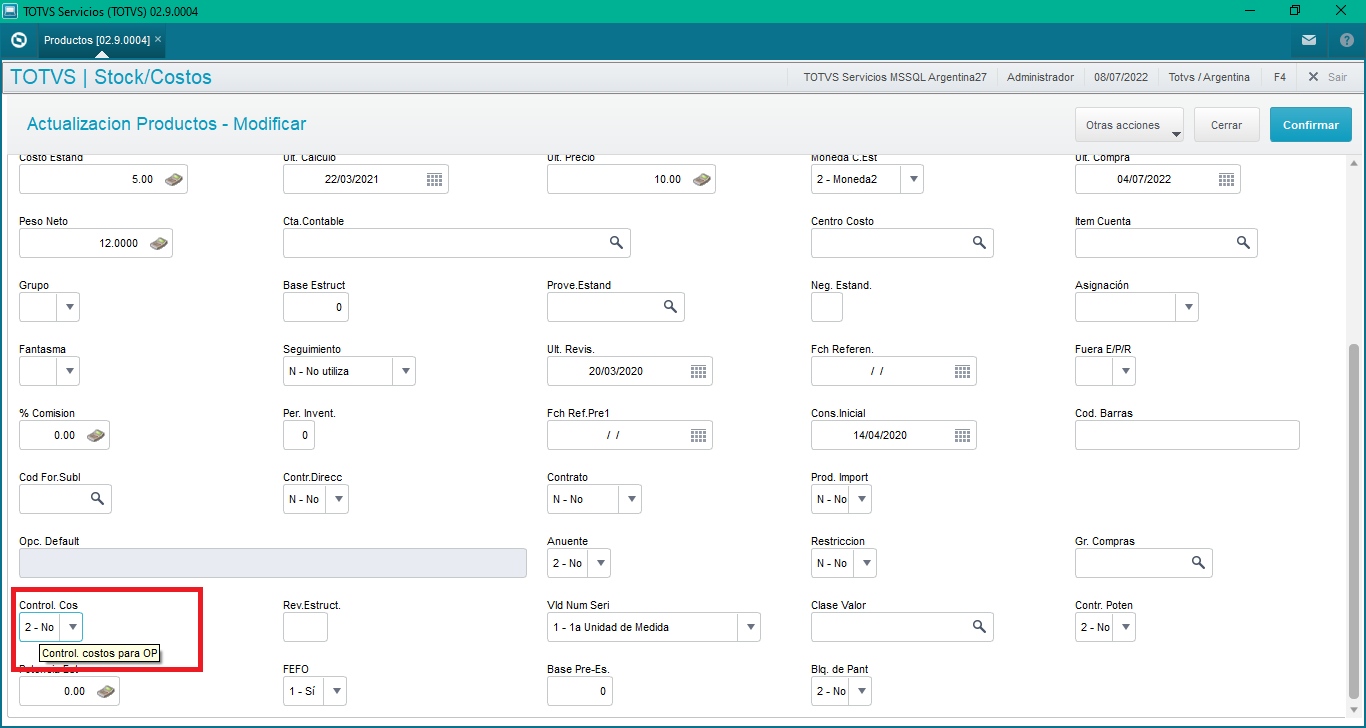
Task: Open the Moneda C.Est dropdown
Action: coord(911,179)
